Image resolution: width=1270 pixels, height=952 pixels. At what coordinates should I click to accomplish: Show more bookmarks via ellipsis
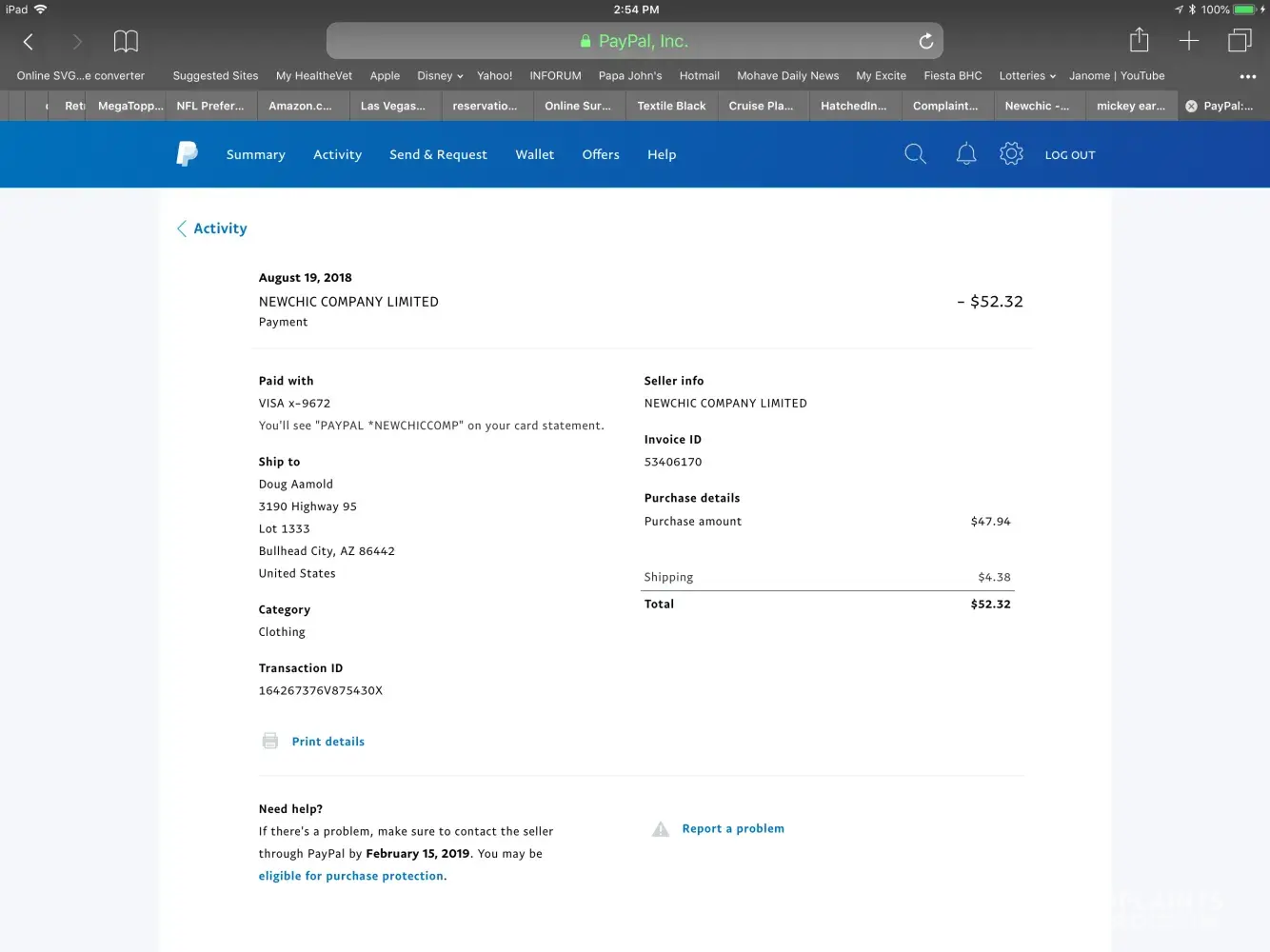[1247, 76]
